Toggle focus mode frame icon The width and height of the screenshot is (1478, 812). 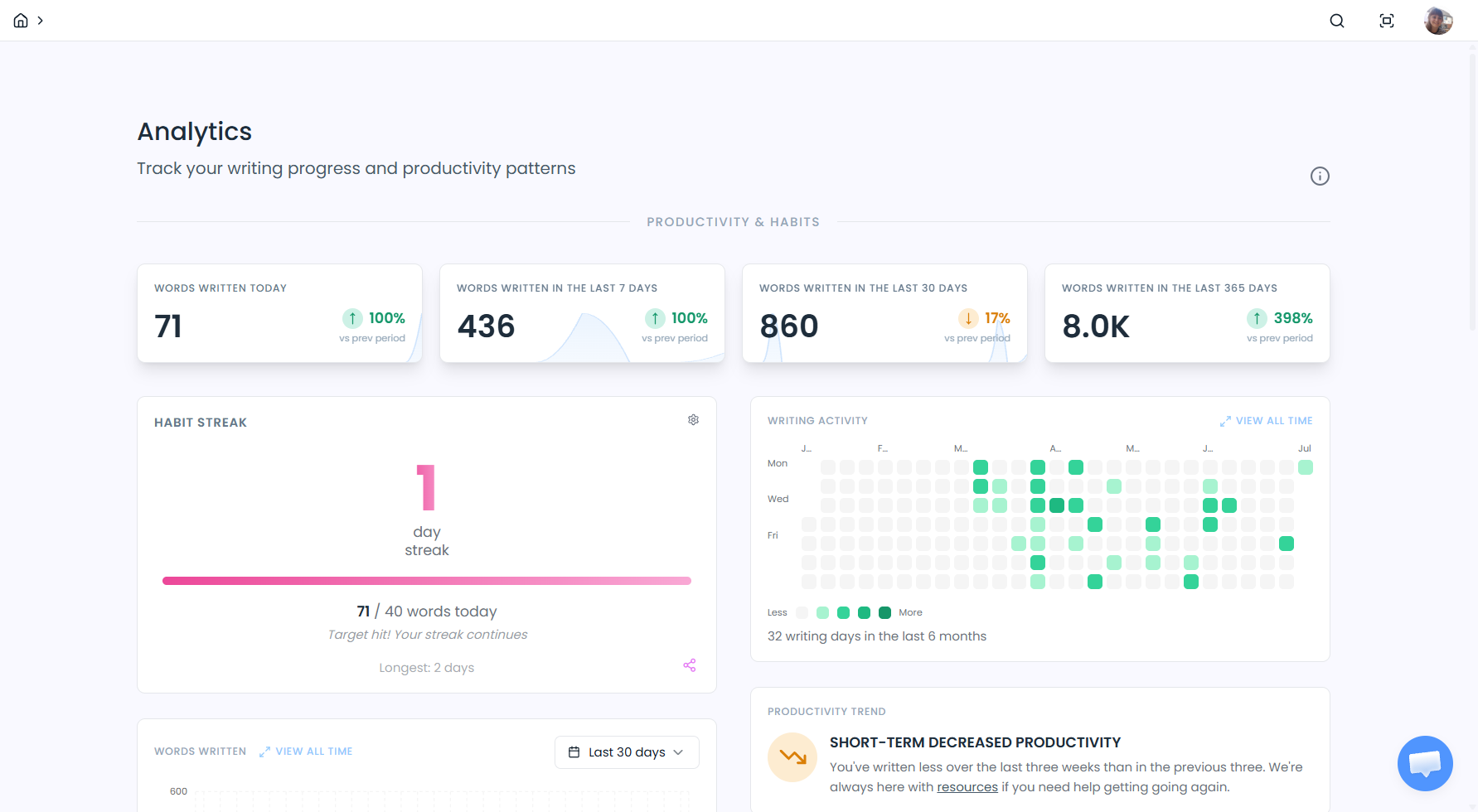click(x=1387, y=21)
